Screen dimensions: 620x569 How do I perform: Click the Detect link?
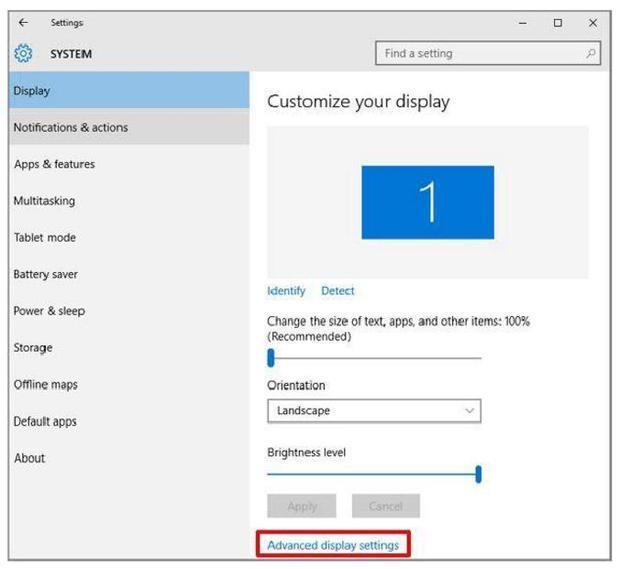click(338, 291)
